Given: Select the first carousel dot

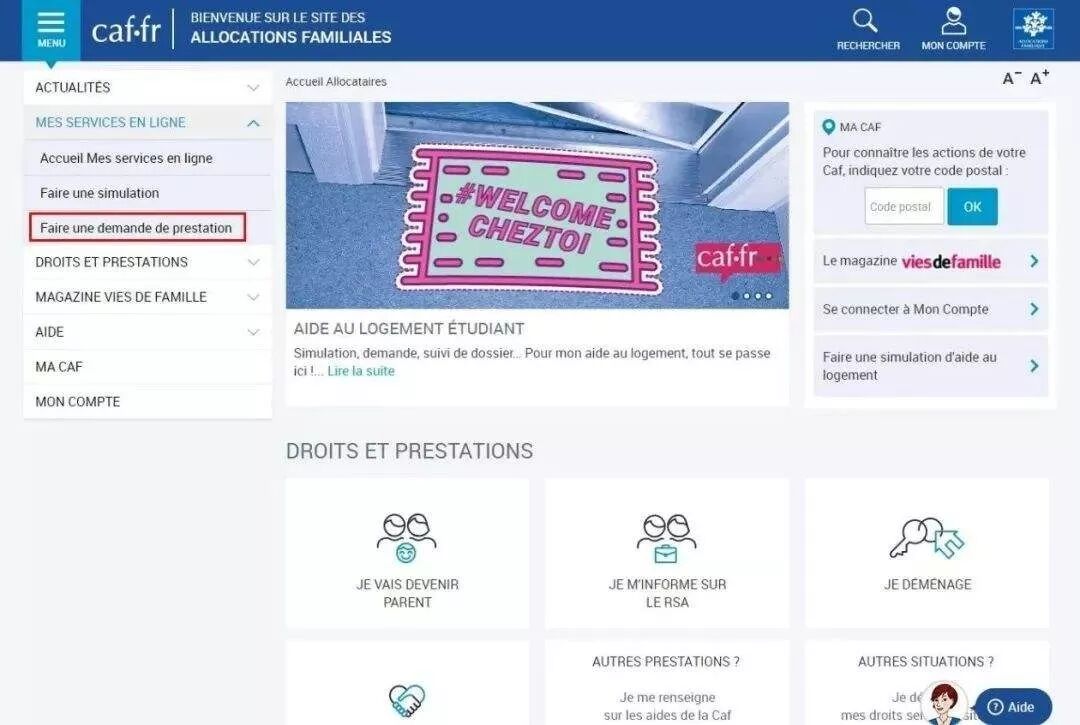Looking at the screenshot, I should 736,296.
